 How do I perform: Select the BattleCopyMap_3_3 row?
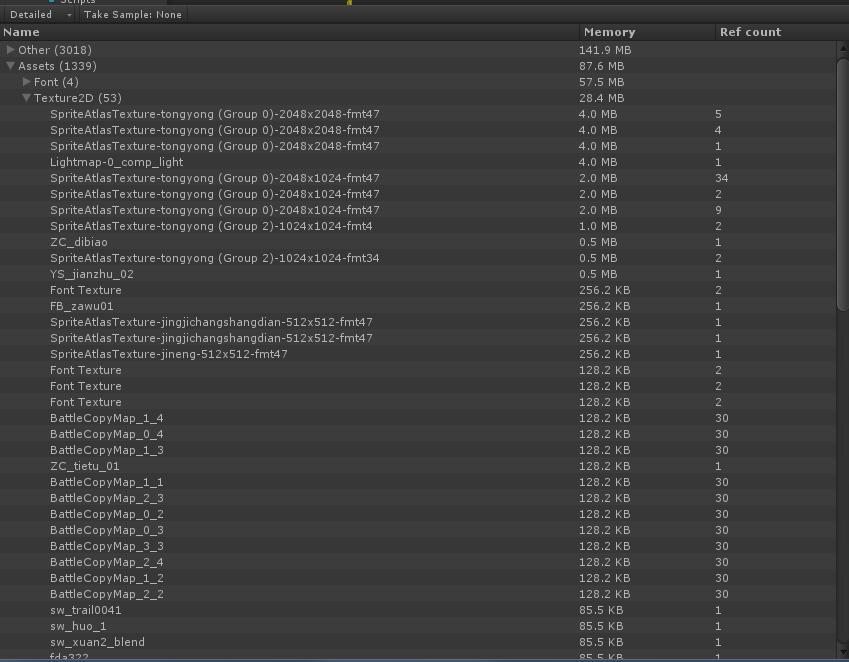coord(418,546)
